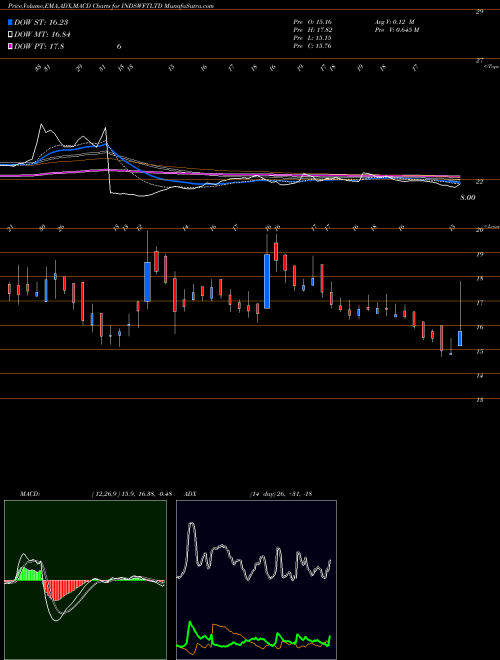Click the ADX values '(14 day) 26, +31, -18'

280,494
